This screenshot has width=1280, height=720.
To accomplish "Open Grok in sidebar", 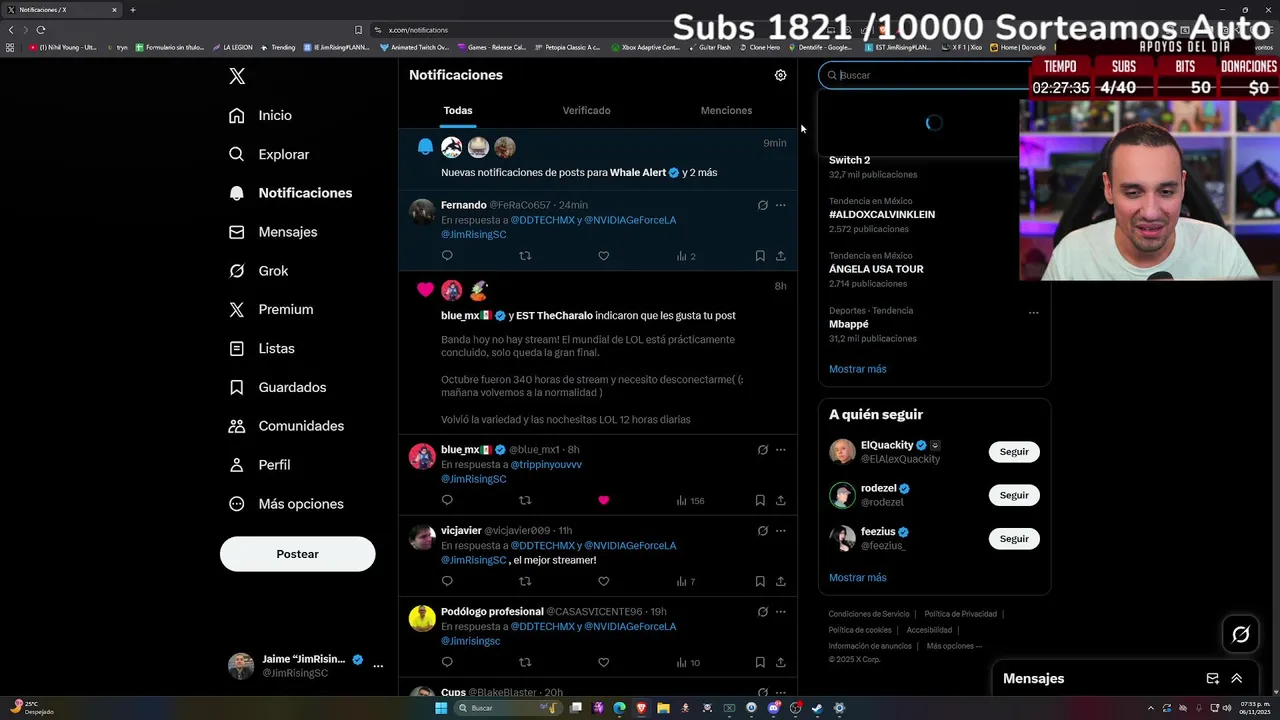I will pos(259,271).
